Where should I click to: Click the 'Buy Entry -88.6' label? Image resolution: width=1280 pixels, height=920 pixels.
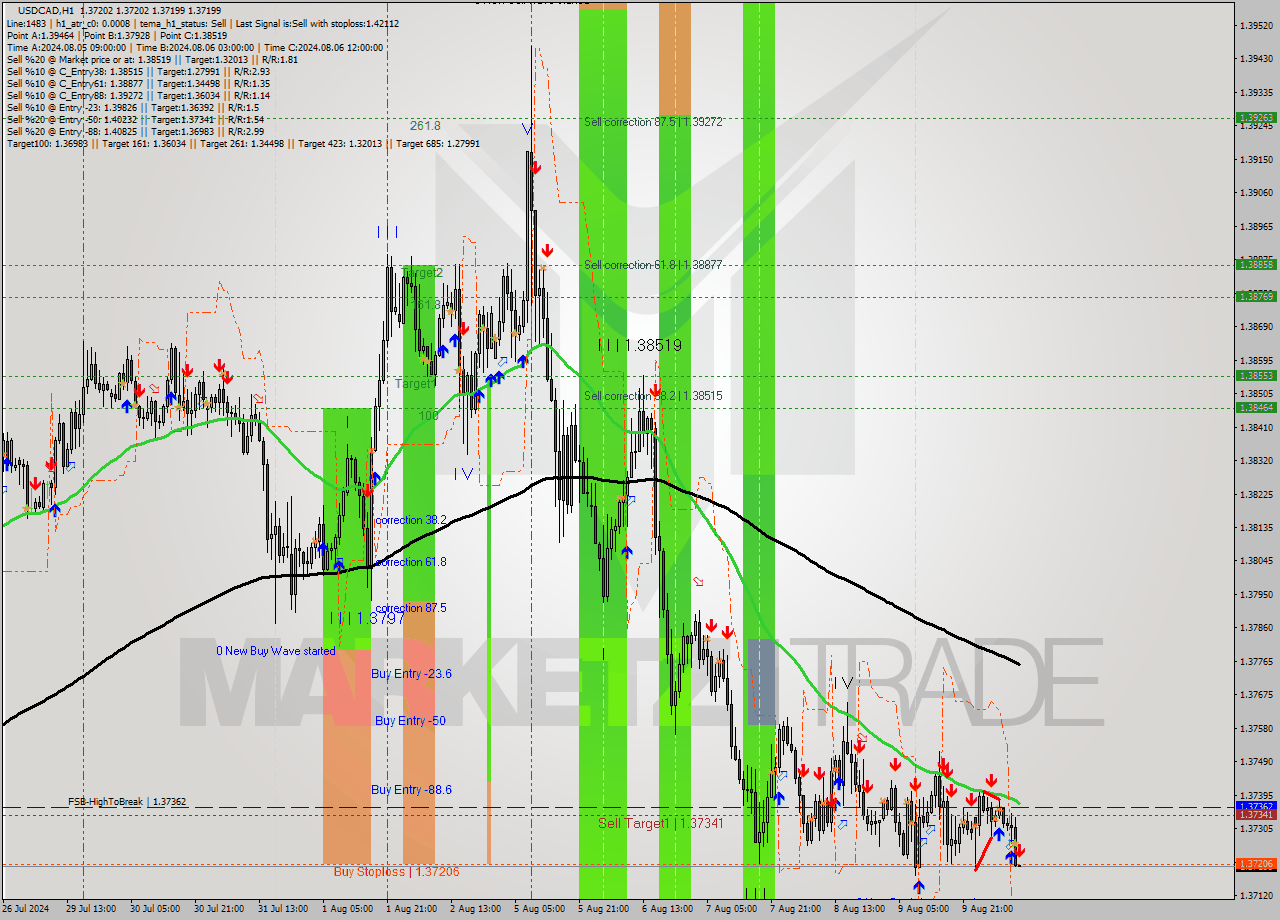click(411, 789)
